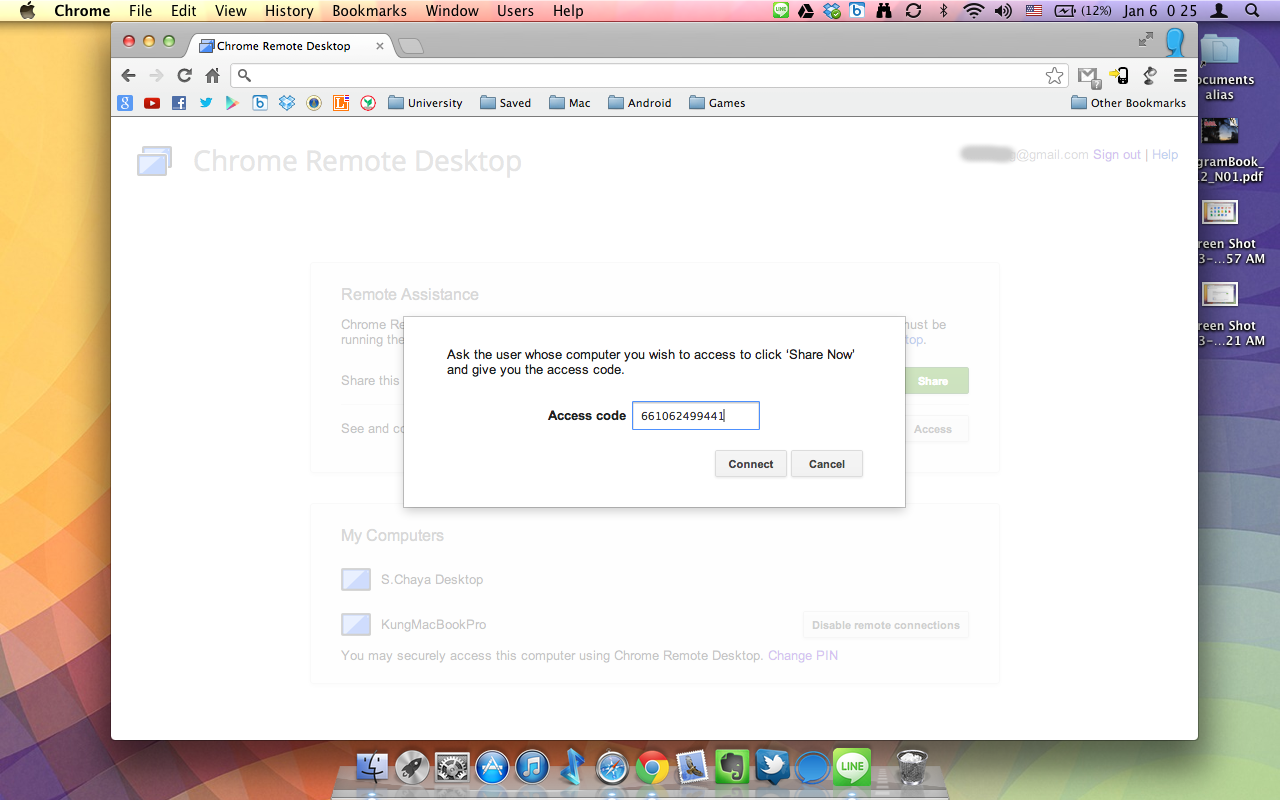Click the Change PIN link
This screenshot has width=1280, height=800.
coord(803,656)
